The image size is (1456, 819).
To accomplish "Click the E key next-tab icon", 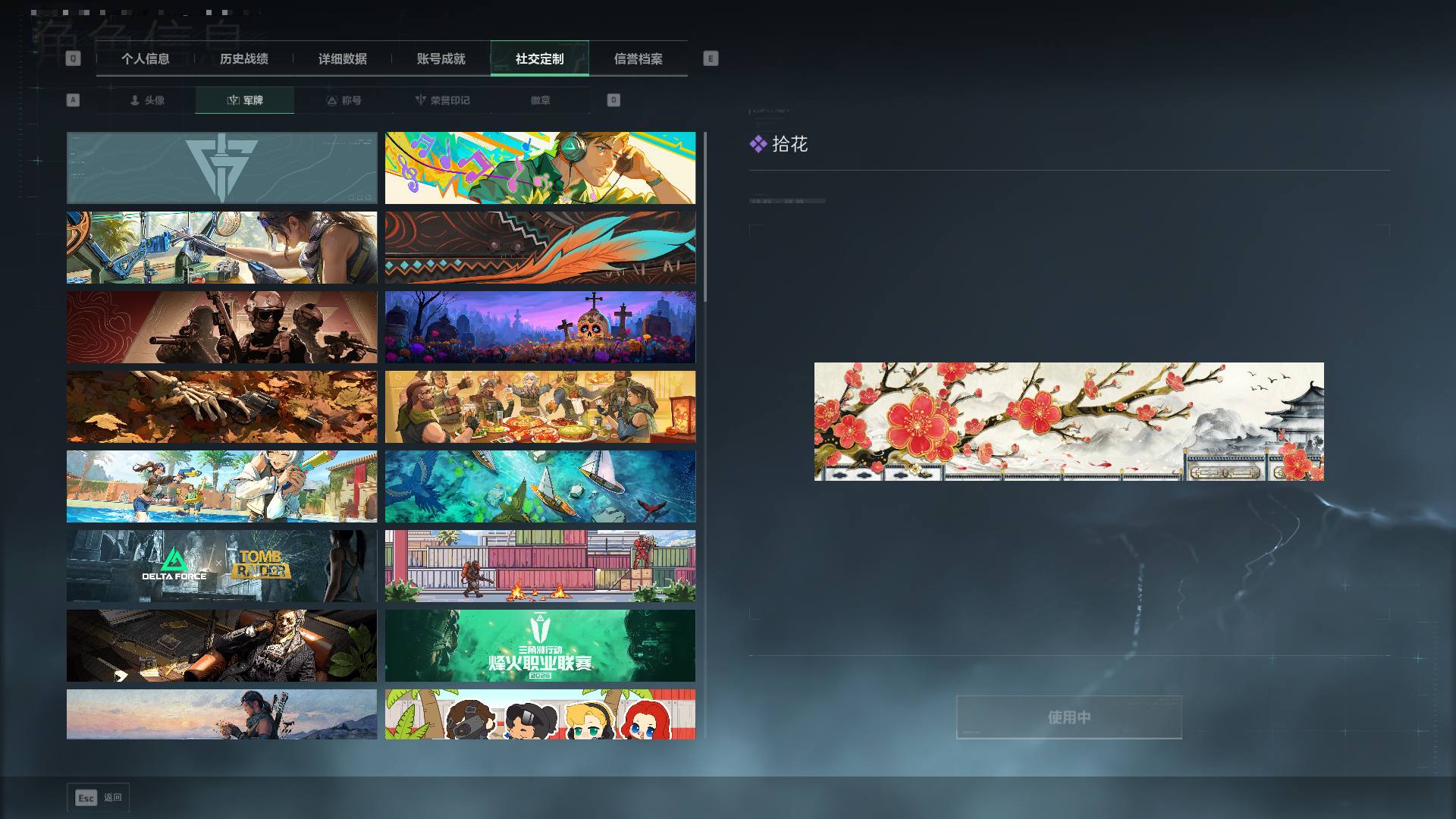I will coord(711,58).
